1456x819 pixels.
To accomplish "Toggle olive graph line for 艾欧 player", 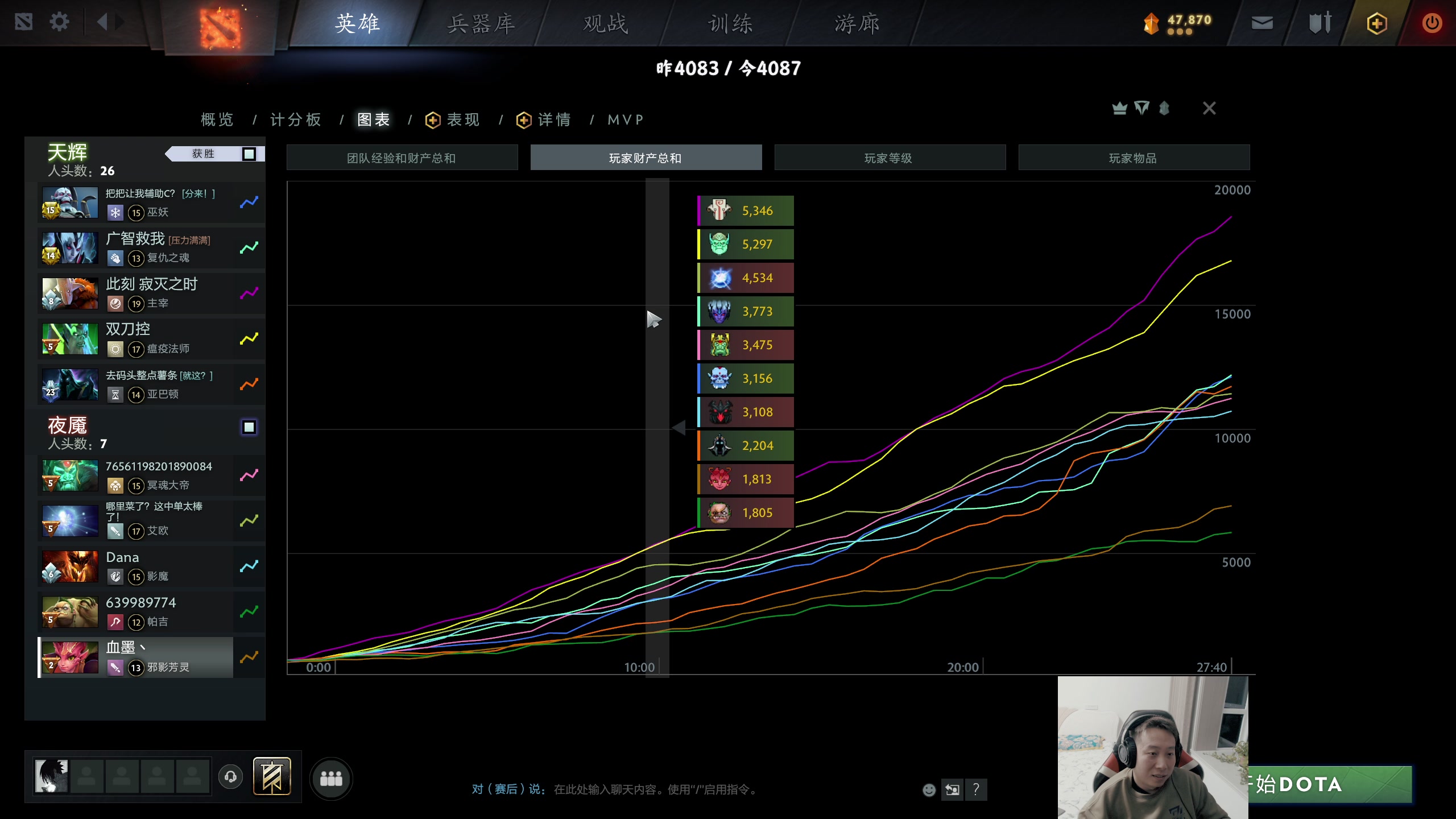I will tap(249, 520).
